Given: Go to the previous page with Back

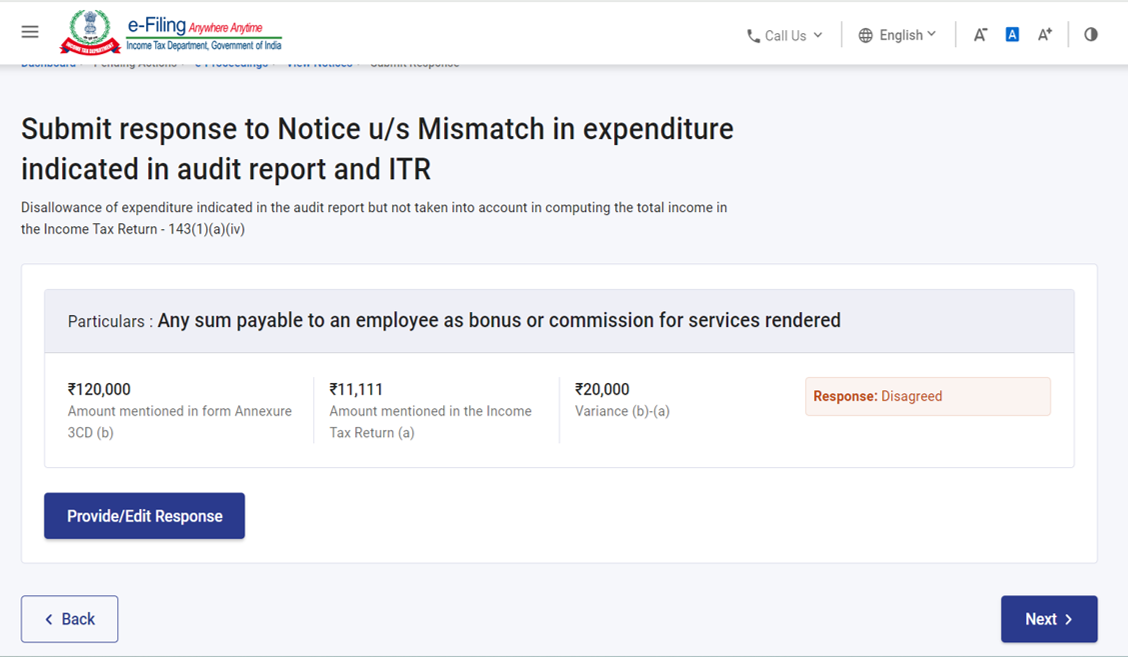Looking at the screenshot, I should 70,619.
